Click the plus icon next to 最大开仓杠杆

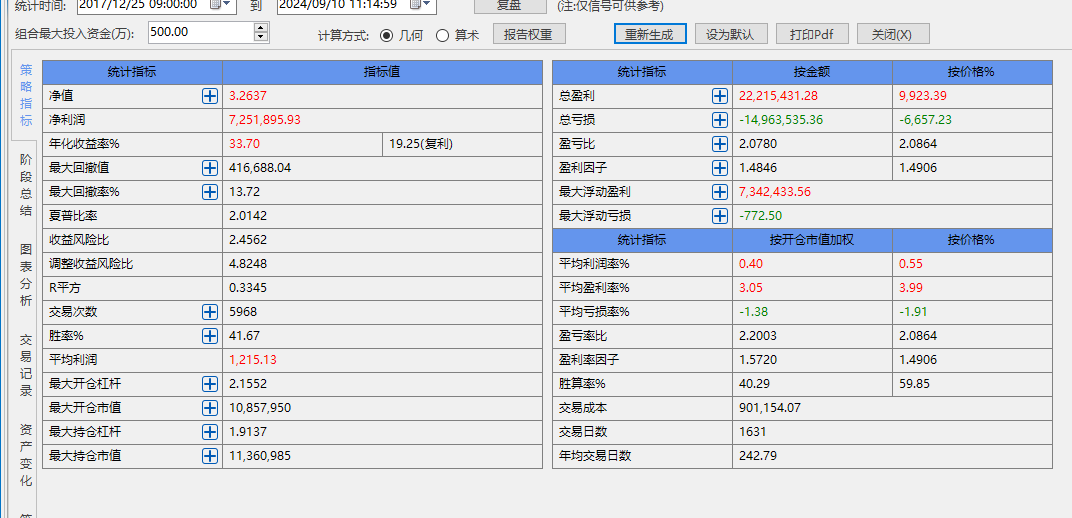[x=210, y=384]
